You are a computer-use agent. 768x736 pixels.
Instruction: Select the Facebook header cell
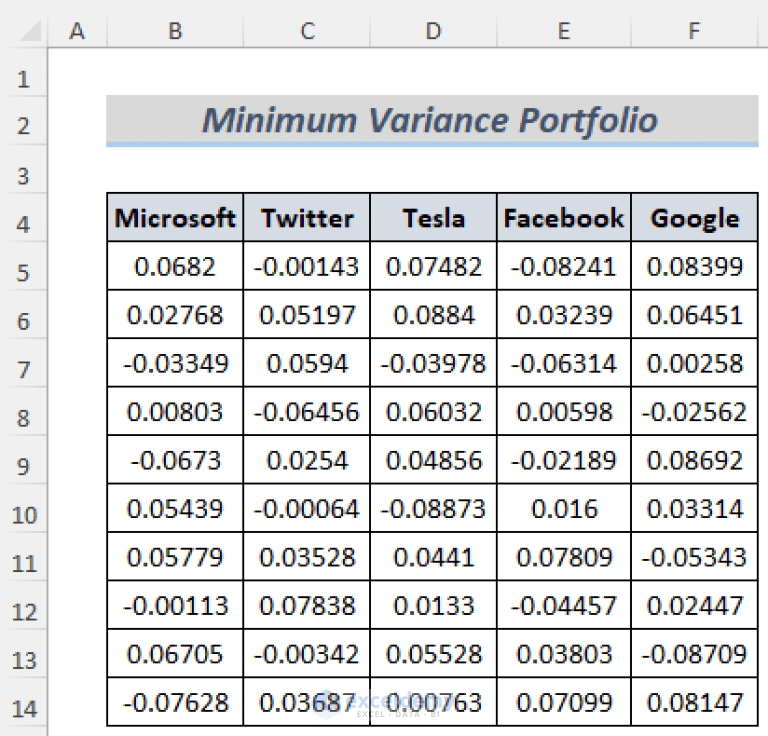[x=564, y=217]
